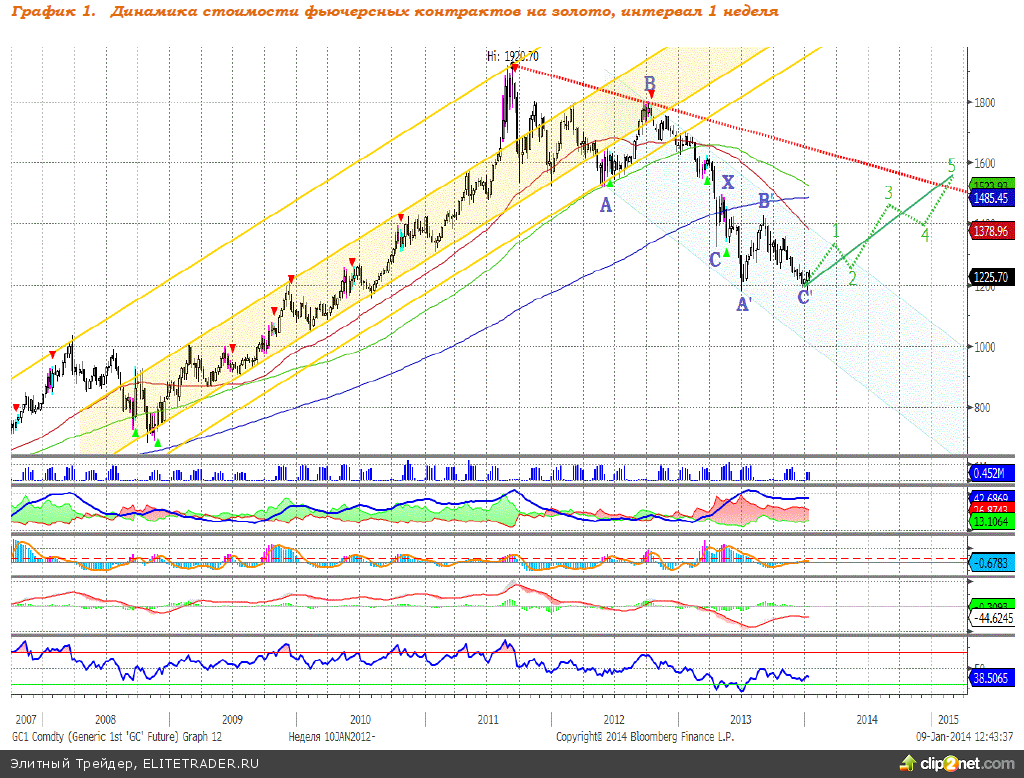This screenshot has width=1024, height=778.
Task: Click the blue wave label X
Action: (727, 182)
